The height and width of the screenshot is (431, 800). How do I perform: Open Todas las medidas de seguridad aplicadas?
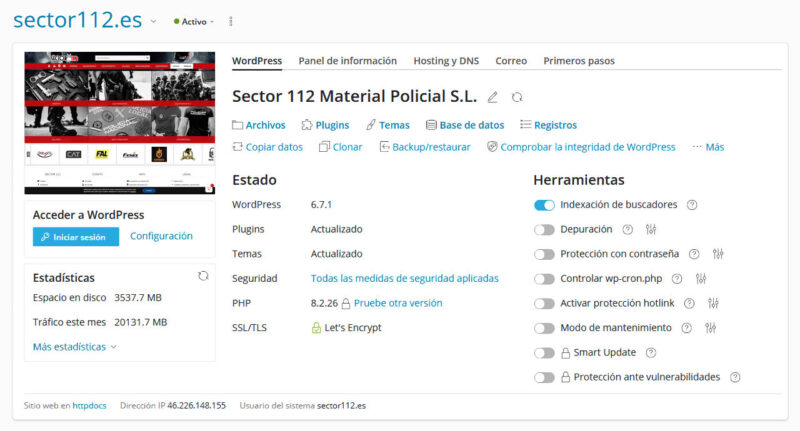coord(405,278)
